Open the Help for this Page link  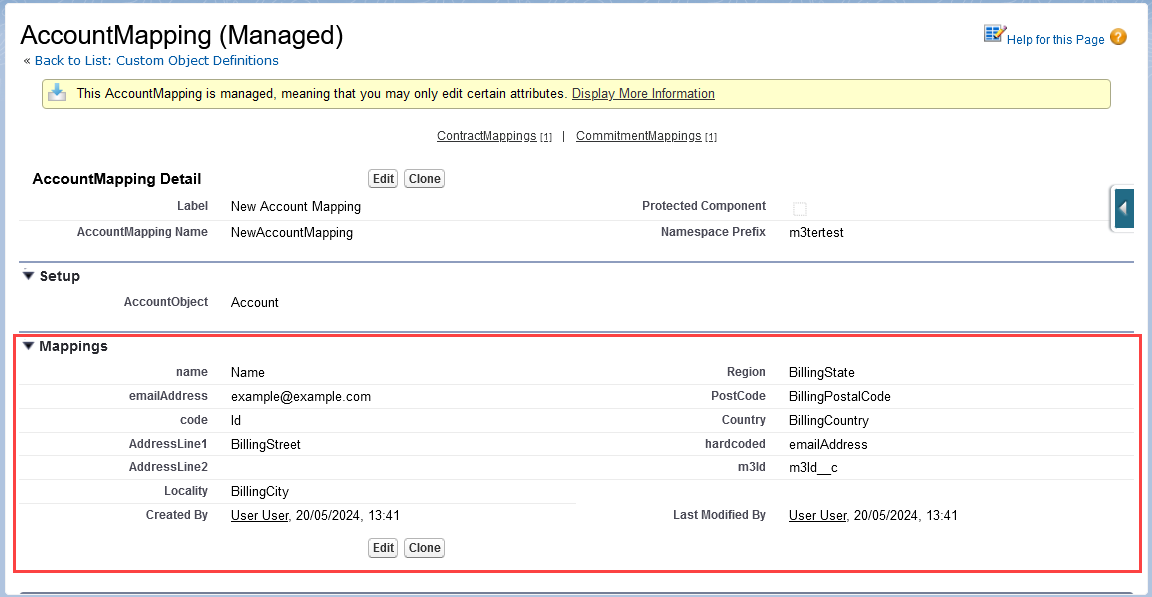coord(1056,40)
